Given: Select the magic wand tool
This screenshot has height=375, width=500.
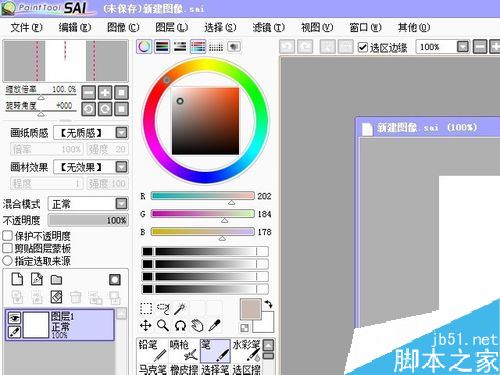Looking at the screenshot, I should (x=180, y=309).
